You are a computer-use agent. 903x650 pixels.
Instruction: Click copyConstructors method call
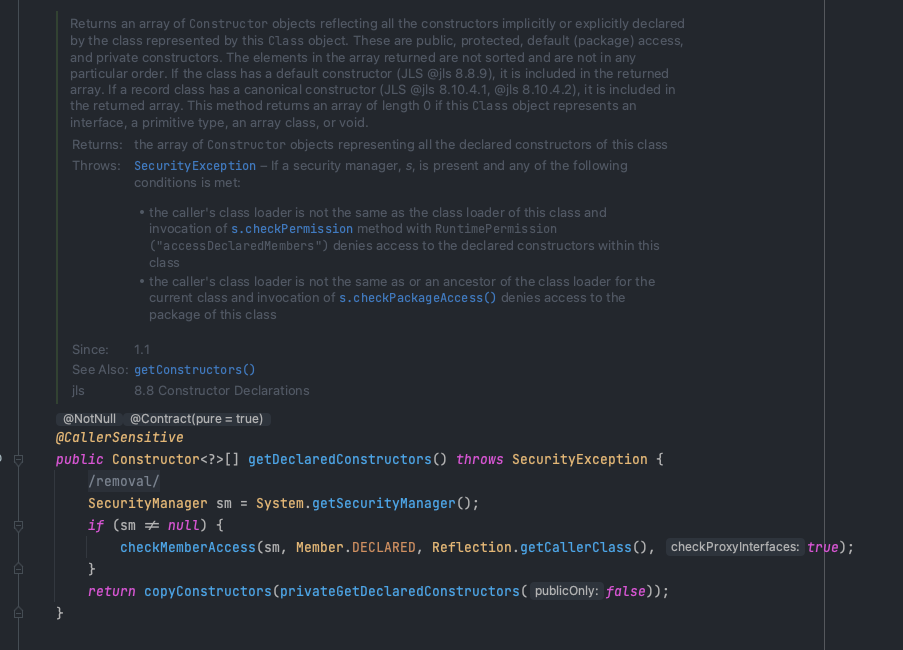point(208,591)
